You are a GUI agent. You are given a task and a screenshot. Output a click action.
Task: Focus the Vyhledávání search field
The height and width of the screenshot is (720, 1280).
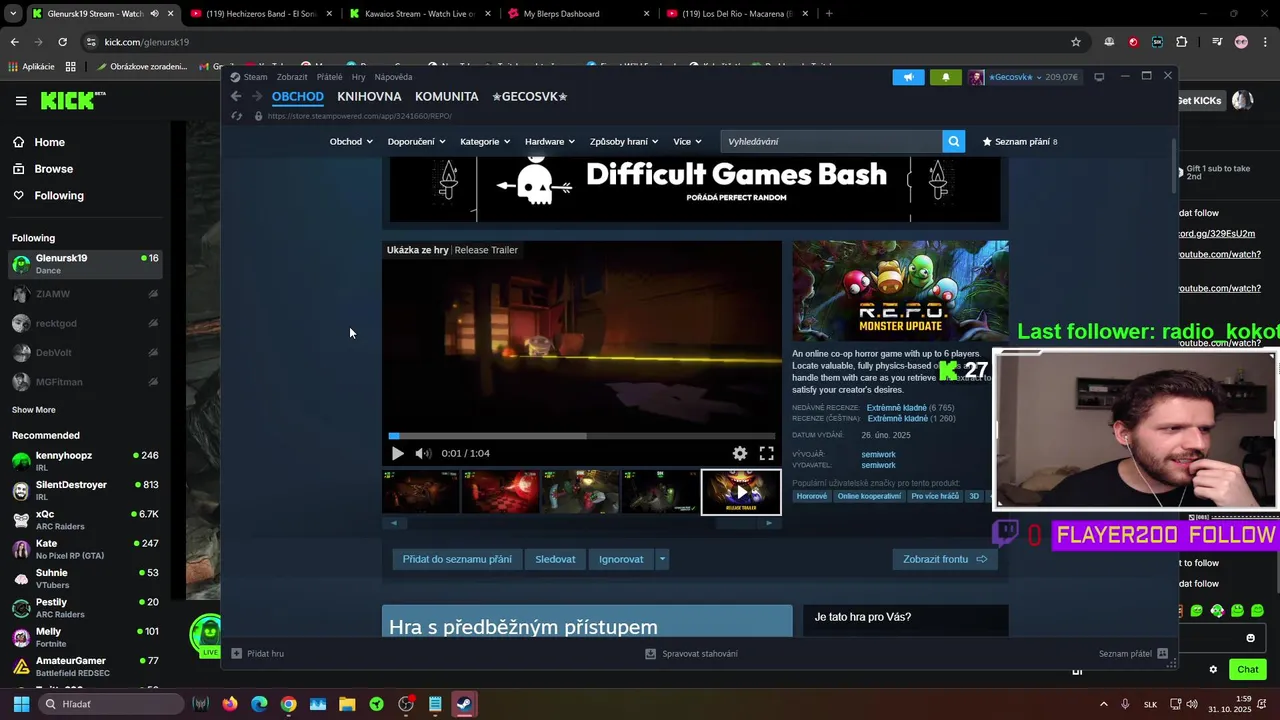(x=831, y=142)
